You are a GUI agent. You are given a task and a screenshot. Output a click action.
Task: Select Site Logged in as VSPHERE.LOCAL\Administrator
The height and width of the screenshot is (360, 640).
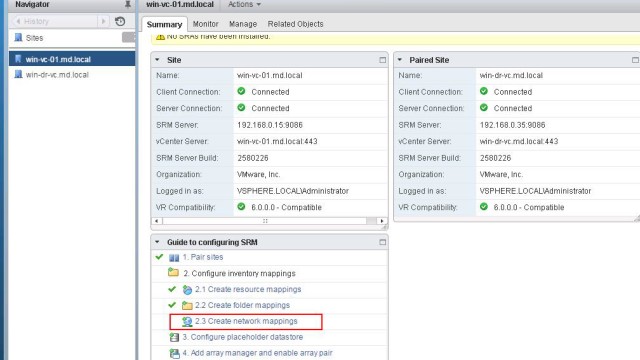[x=293, y=191]
